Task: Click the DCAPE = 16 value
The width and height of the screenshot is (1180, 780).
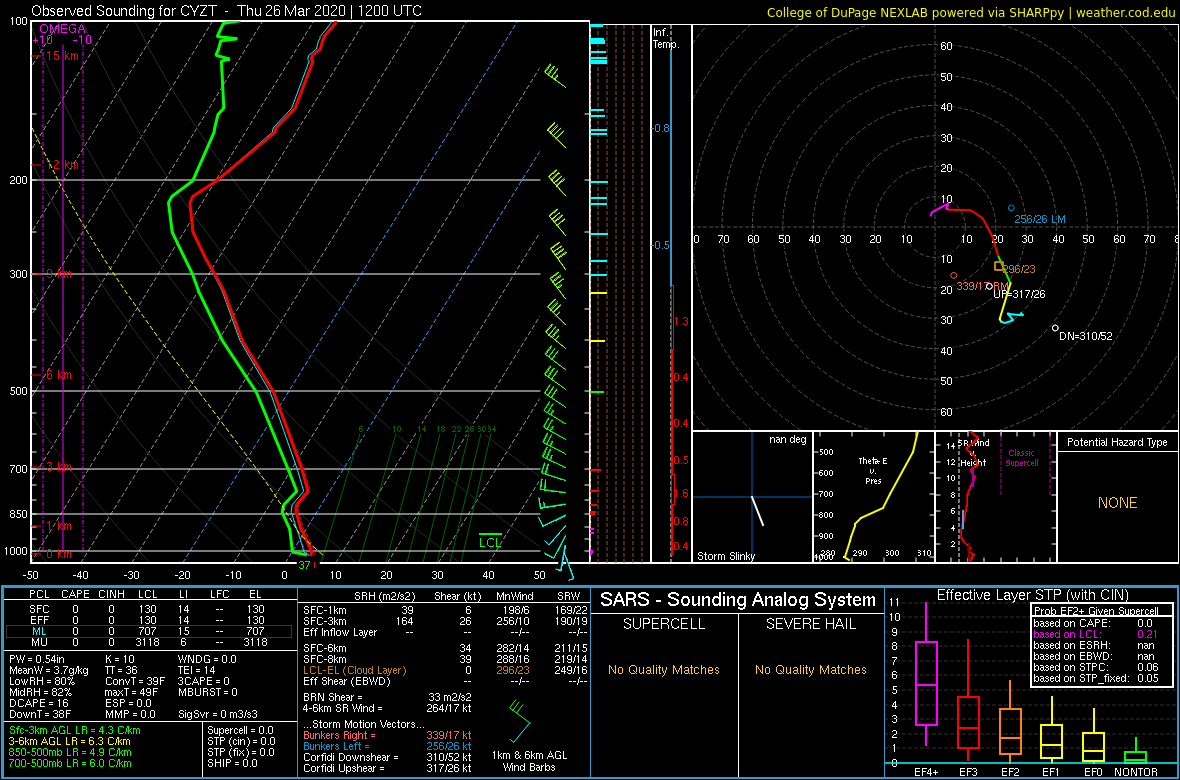Action: [40, 703]
